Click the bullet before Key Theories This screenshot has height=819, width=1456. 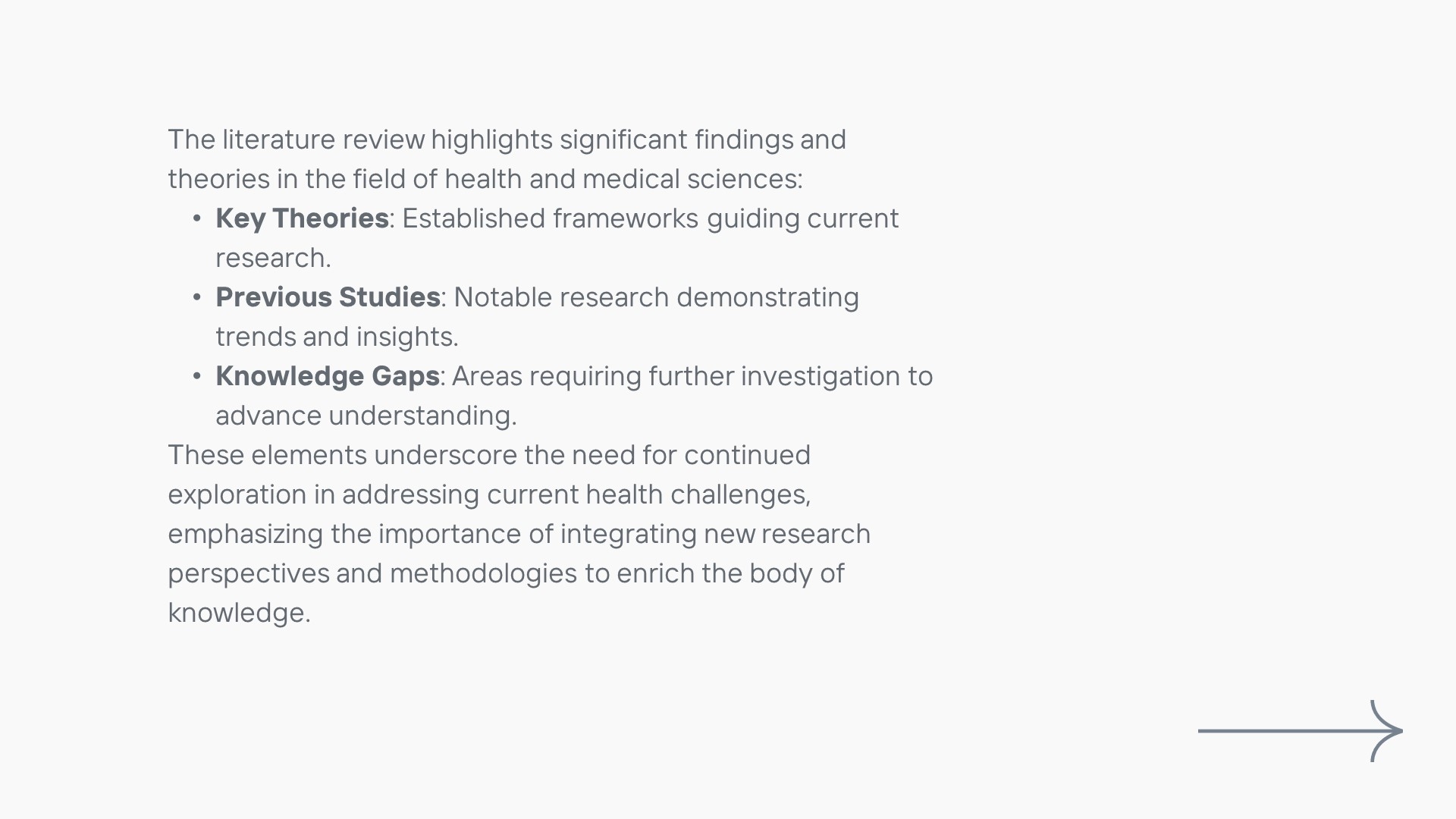tap(197, 219)
